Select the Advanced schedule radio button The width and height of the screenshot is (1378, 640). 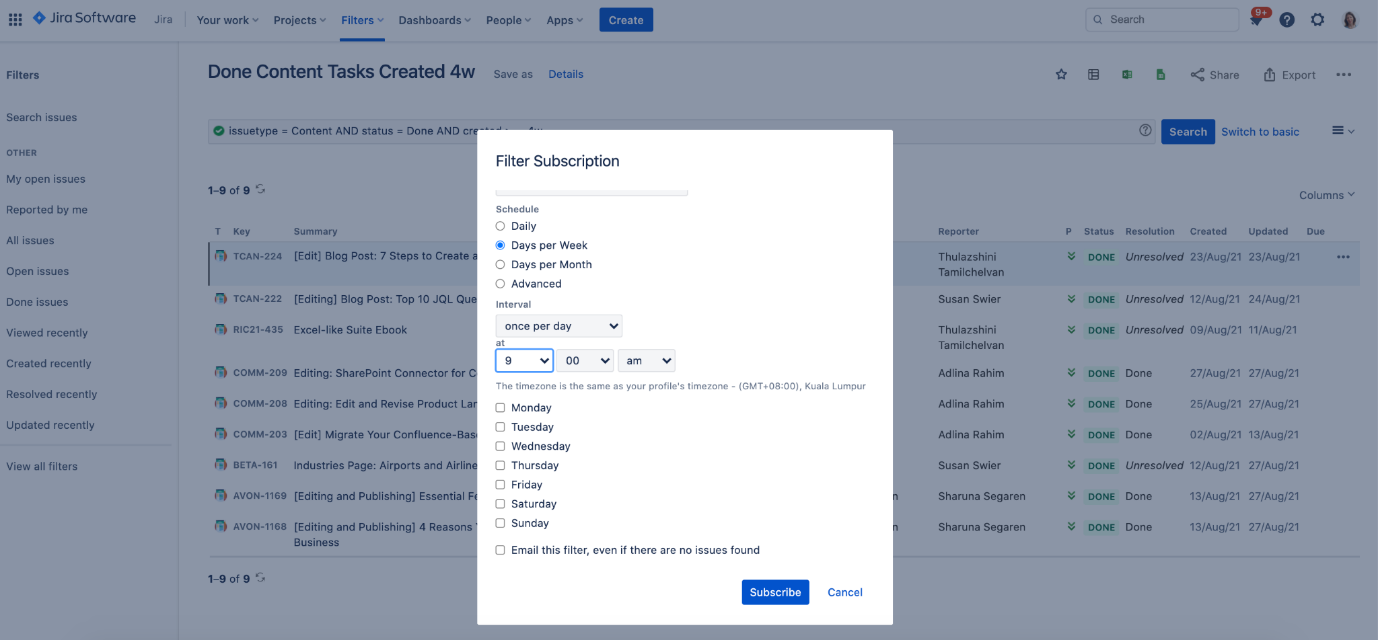coord(500,284)
